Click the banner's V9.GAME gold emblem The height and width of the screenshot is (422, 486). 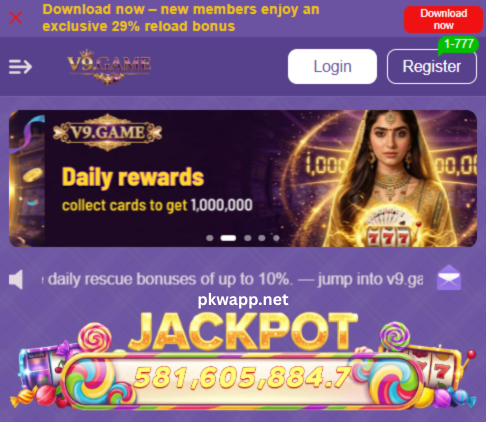coord(107,133)
